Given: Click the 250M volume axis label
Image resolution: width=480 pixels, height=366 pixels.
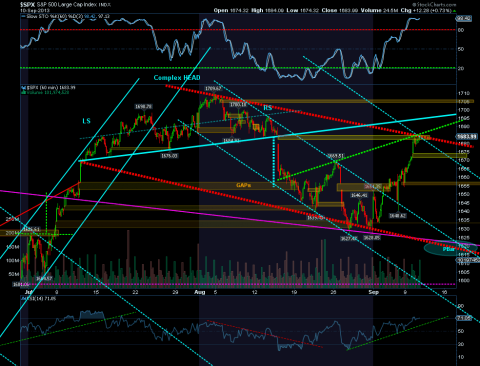Looking at the screenshot, I should 12,219.
